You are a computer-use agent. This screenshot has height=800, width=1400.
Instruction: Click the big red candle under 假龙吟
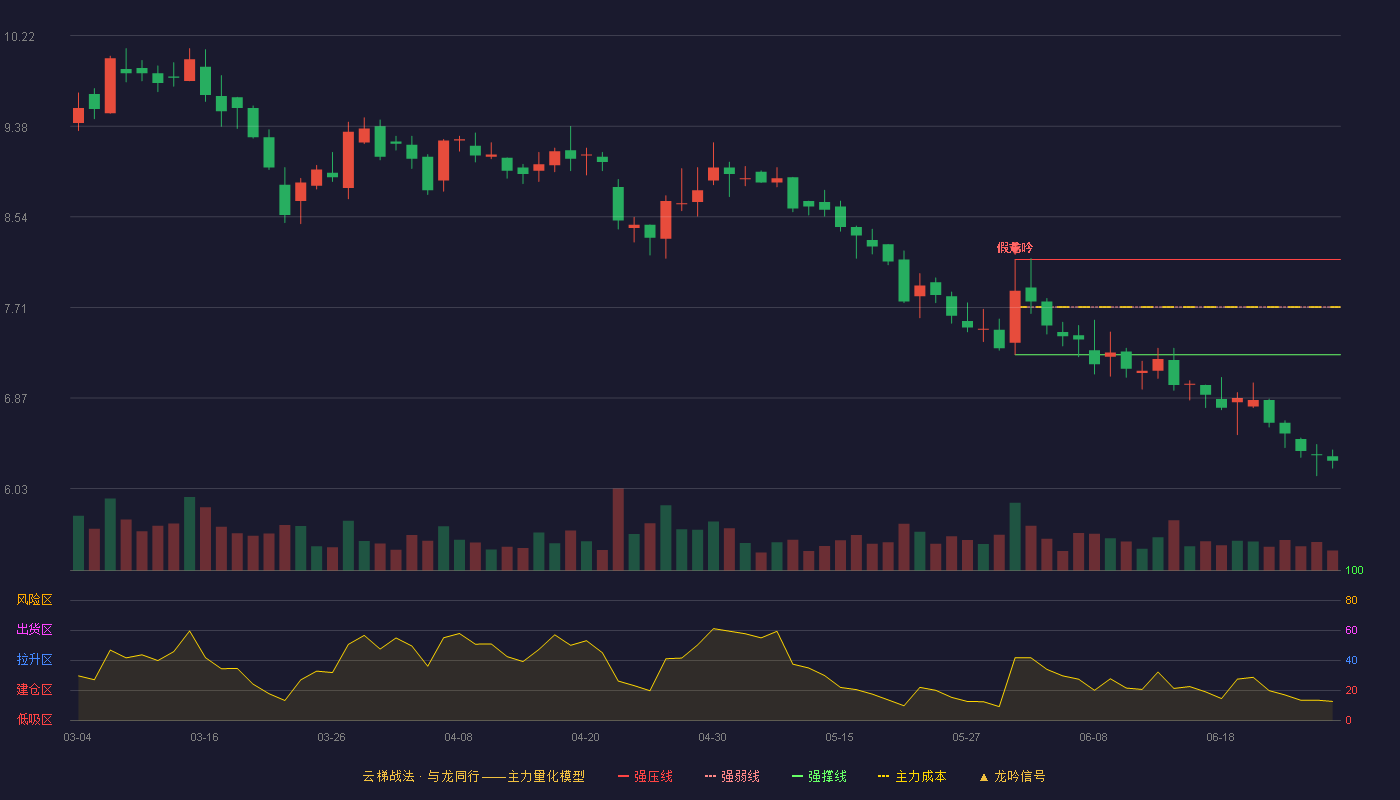coord(1015,317)
